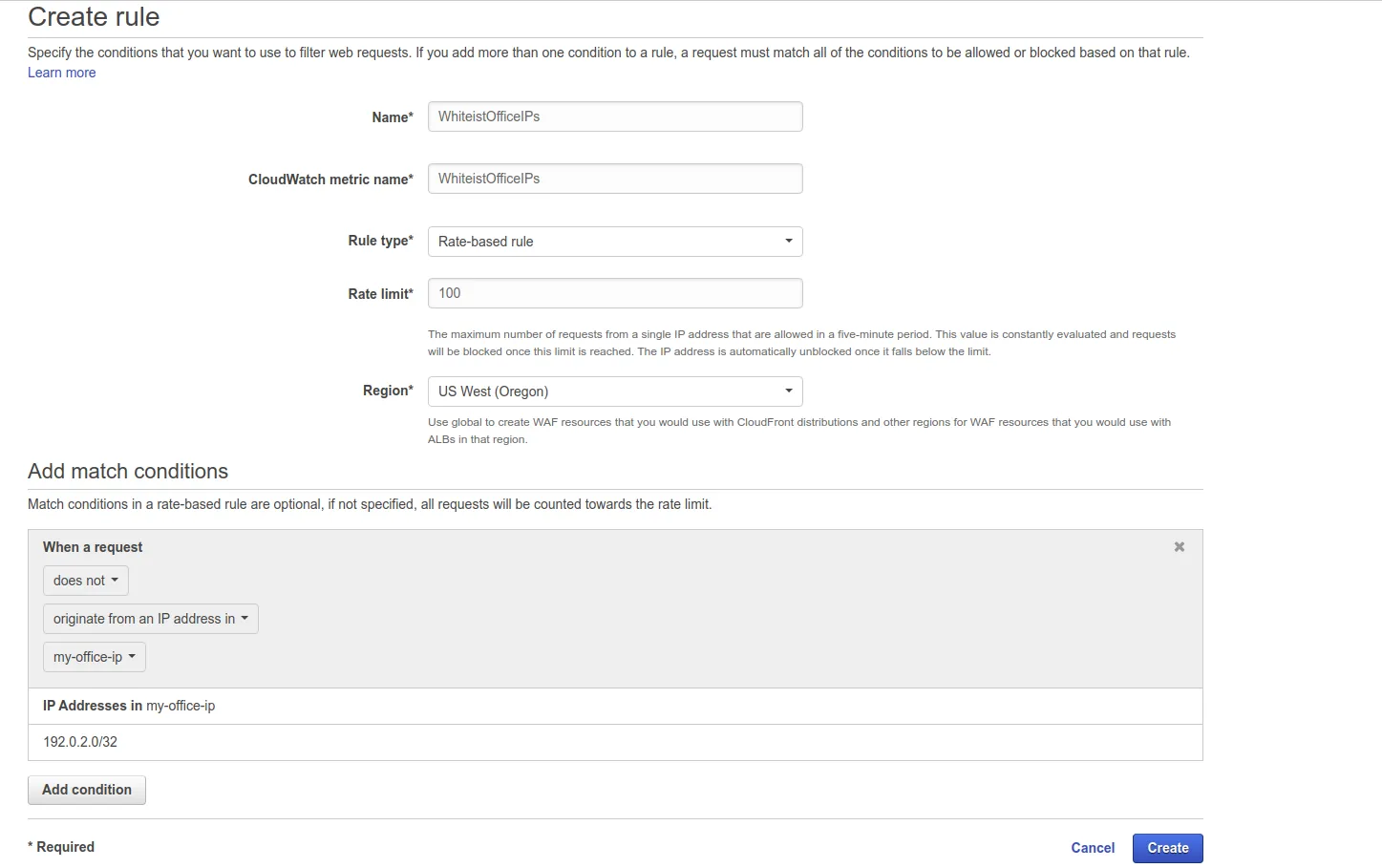Open the "does not" condition dropdown

point(85,581)
